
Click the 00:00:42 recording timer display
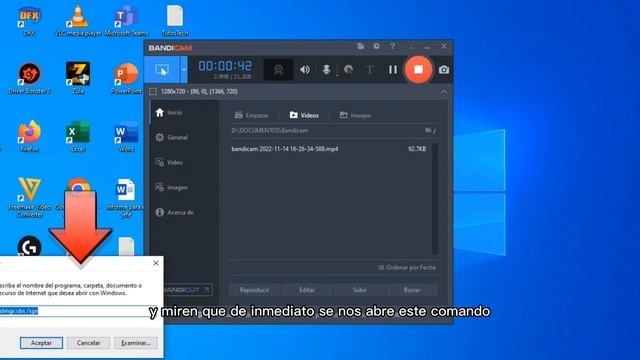point(225,66)
